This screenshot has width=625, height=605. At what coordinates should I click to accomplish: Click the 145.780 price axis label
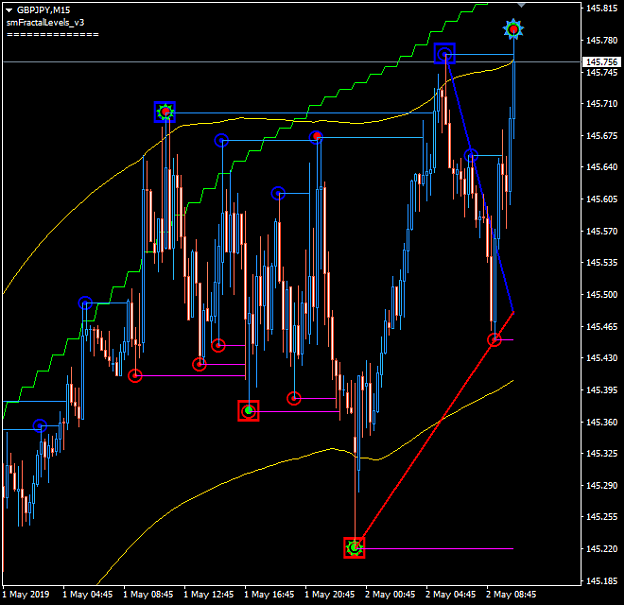tap(601, 40)
